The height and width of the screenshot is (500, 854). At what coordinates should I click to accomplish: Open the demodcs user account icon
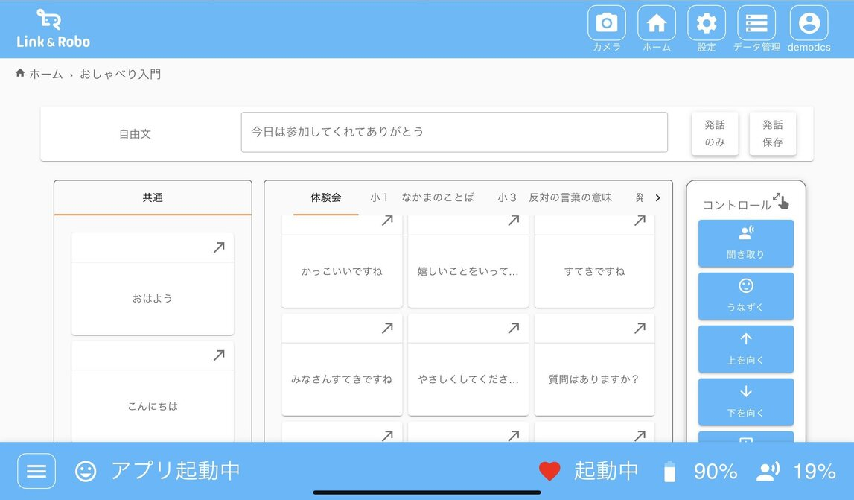pos(809,23)
